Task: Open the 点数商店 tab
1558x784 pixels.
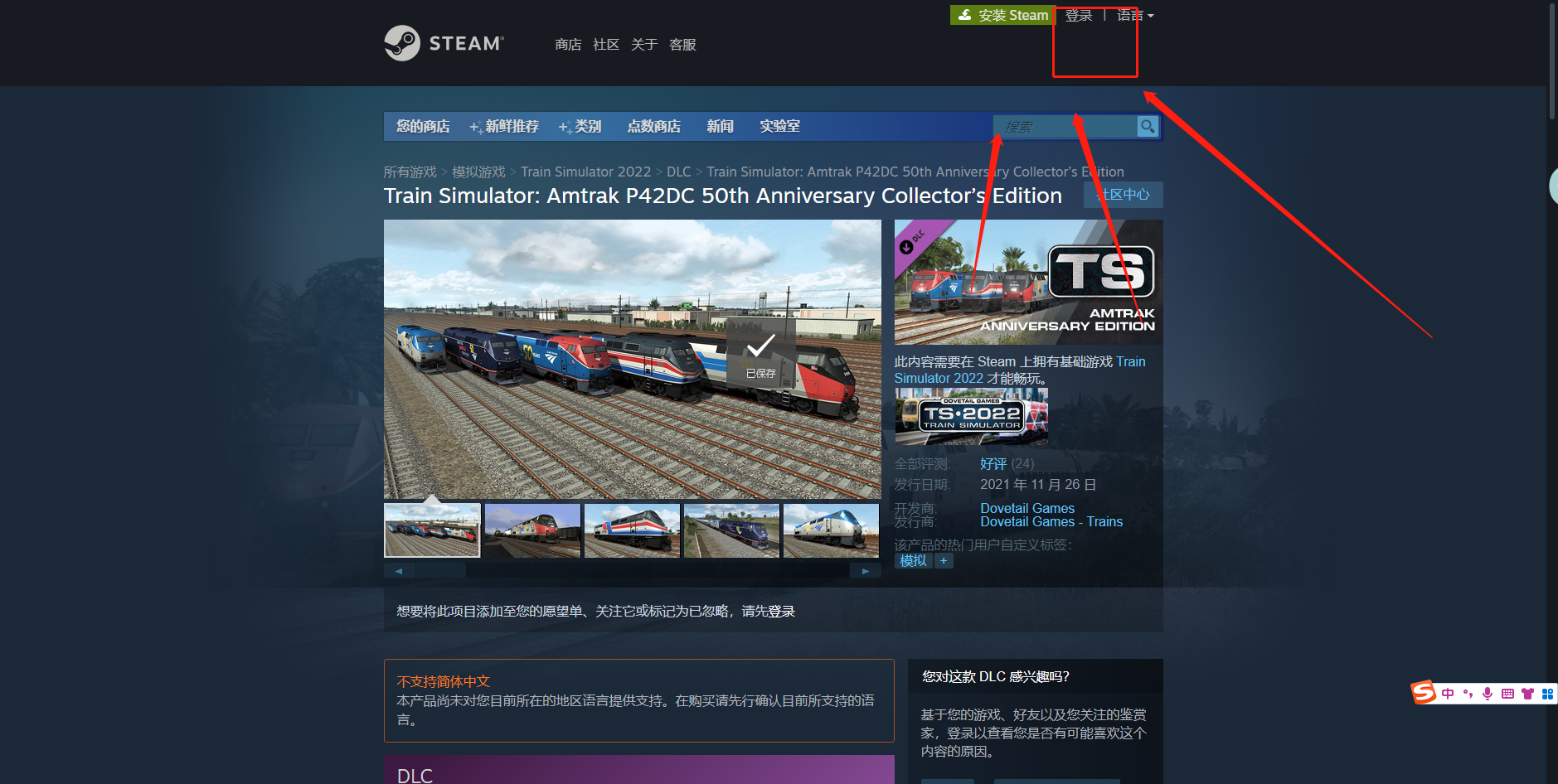Action: click(653, 126)
